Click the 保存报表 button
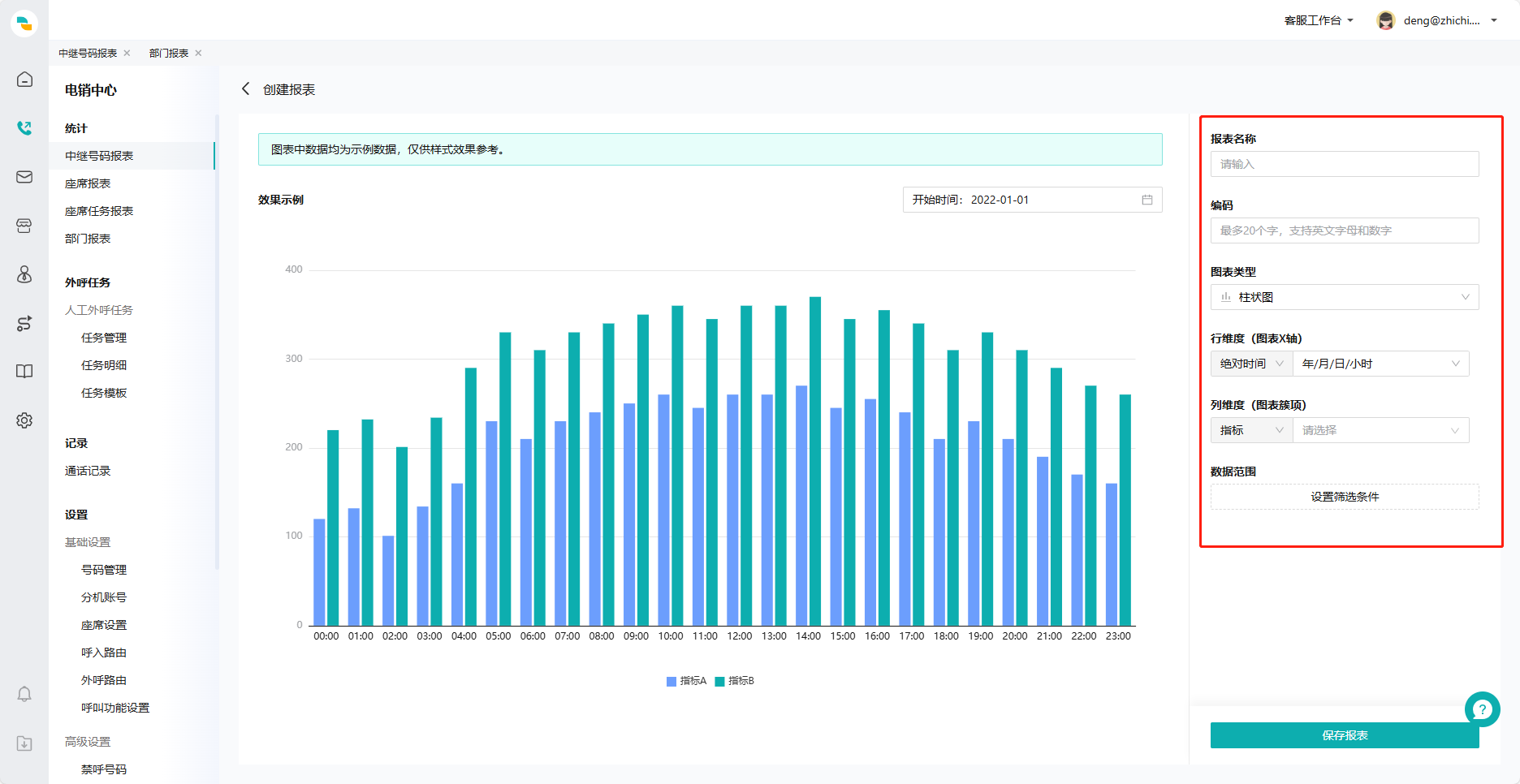The image size is (1520, 784). tap(1345, 735)
